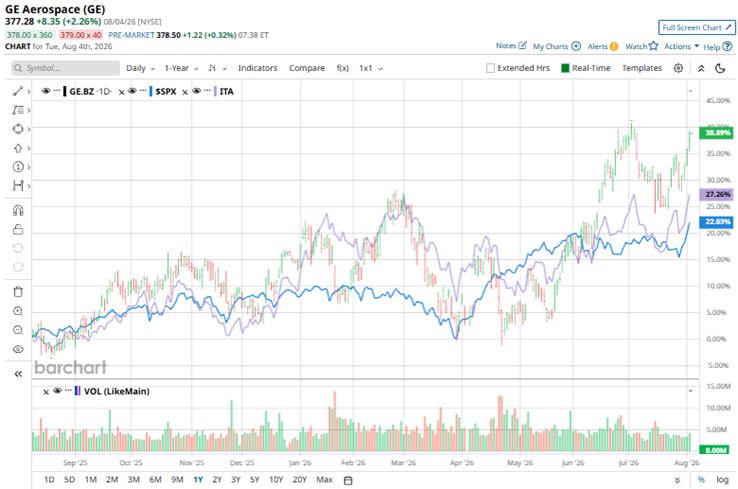
Task: Hide the ITA series eye toggle
Action: click(196, 91)
